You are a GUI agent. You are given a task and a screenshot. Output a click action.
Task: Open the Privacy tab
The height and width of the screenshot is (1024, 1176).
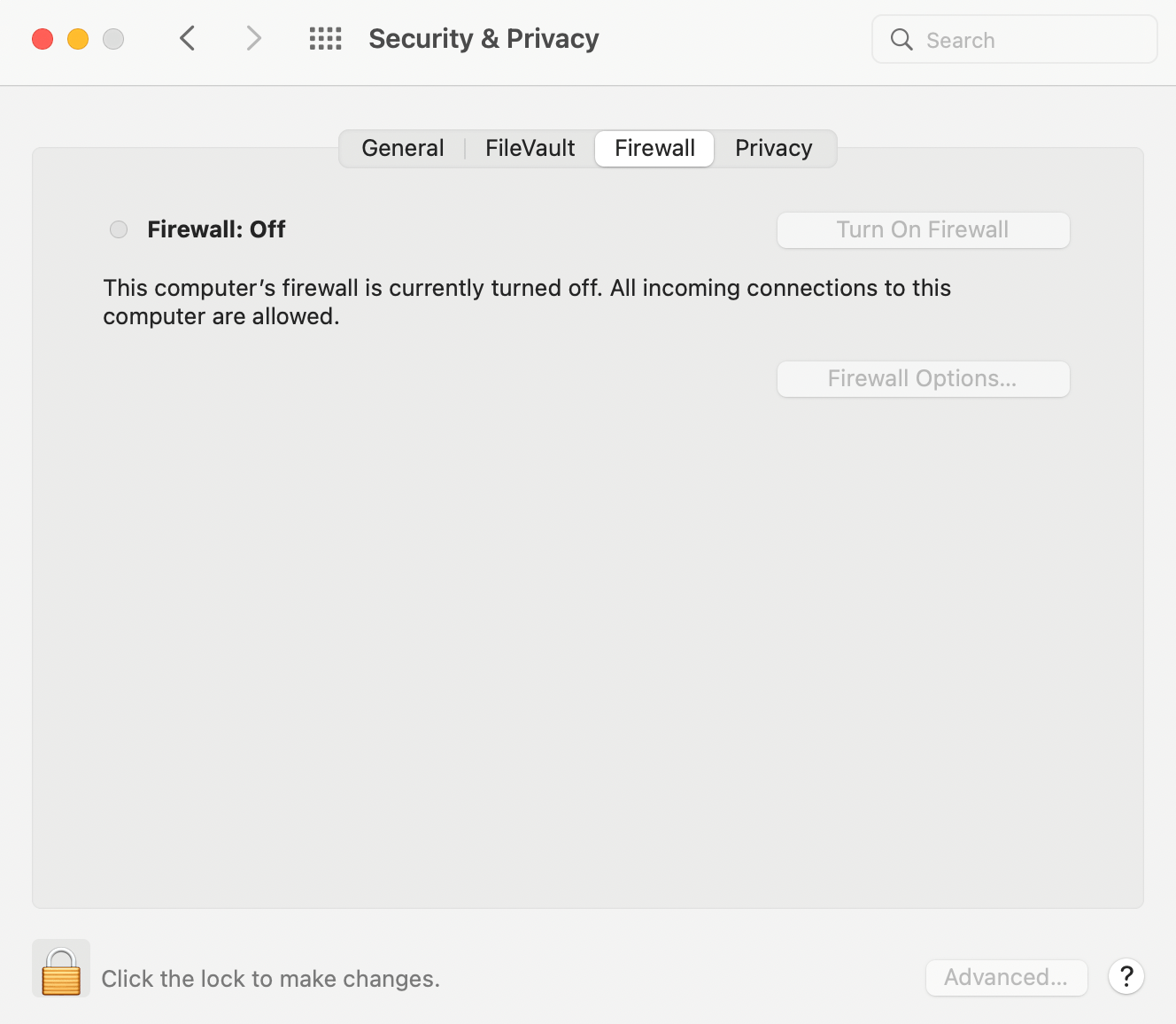click(773, 148)
